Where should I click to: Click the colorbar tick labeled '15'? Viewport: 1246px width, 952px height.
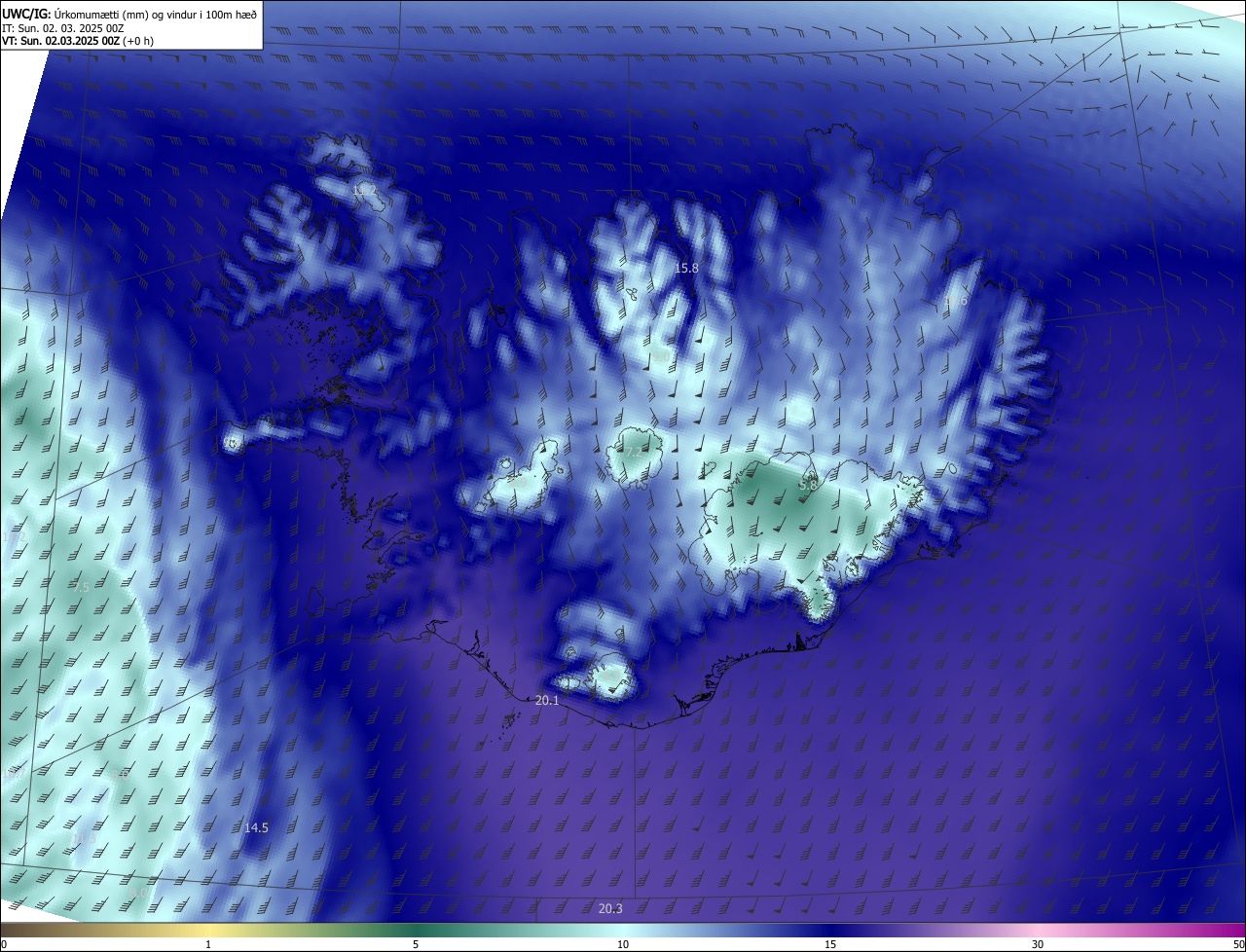830,944
